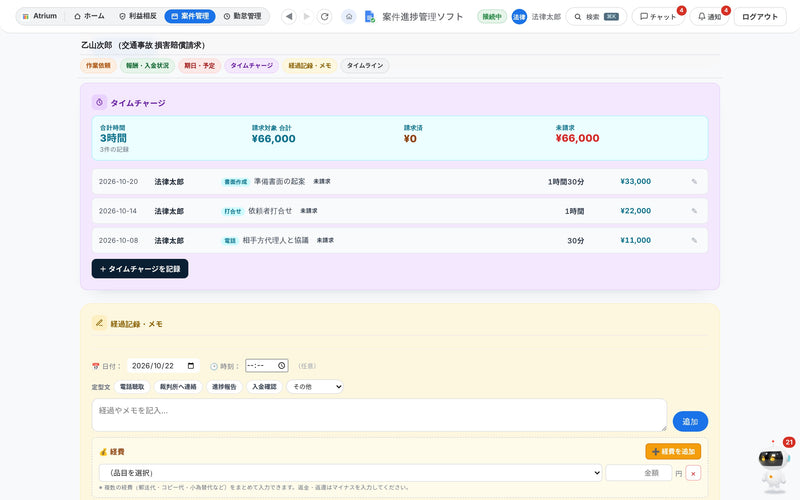The image size is (800, 500).
Task: Jump to 期日・予定 section chip
Action: 199,66
